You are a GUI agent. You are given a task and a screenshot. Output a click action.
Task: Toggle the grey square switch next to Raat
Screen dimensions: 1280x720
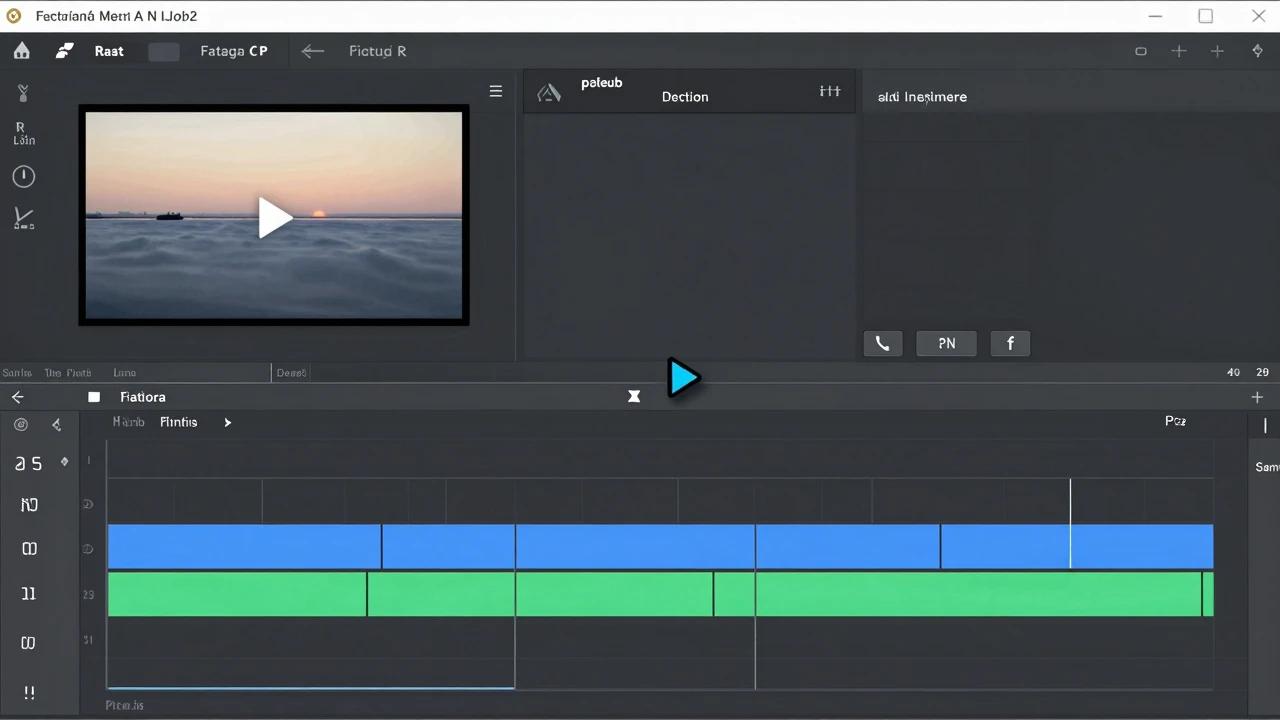pyautogui.click(x=164, y=52)
